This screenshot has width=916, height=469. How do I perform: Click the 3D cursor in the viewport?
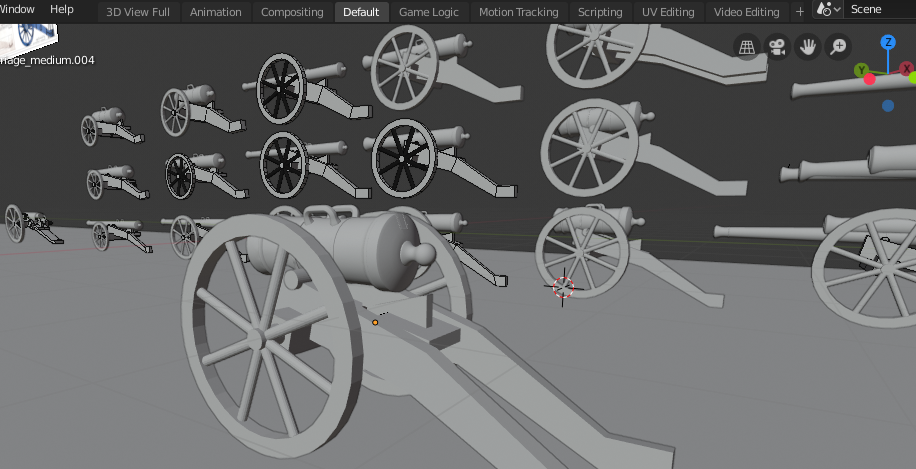click(x=563, y=288)
